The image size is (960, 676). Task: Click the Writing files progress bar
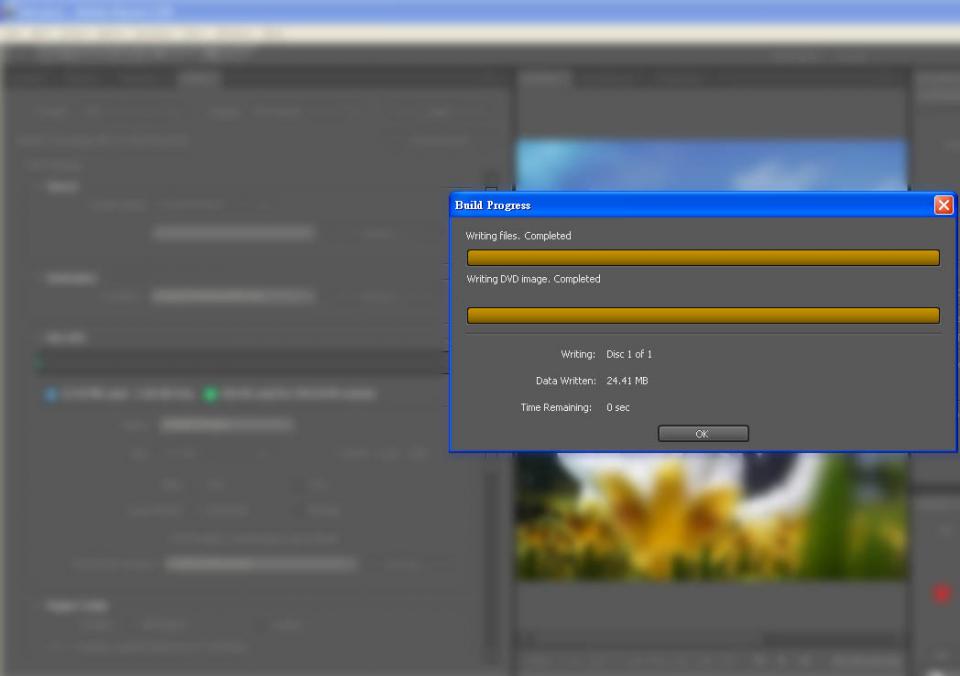click(x=703, y=257)
